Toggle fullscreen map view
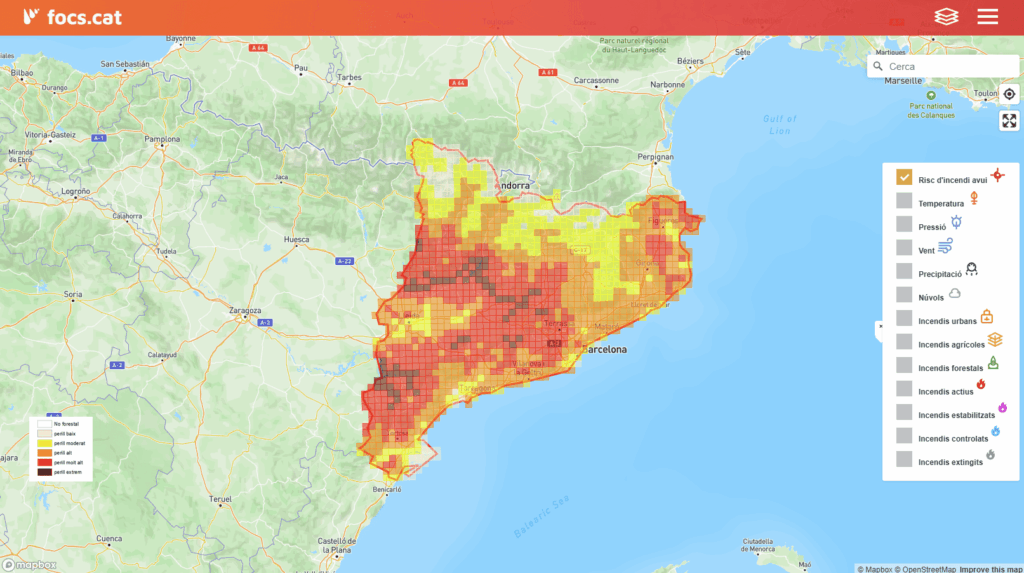The height and width of the screenshot is (573, 1024). (1009, 121)
